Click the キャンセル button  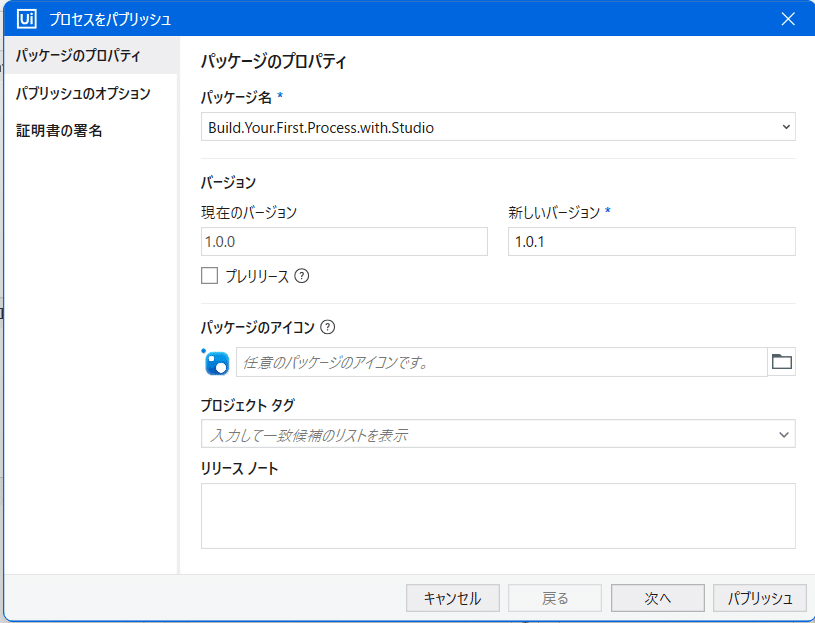[x=453, y=598]
